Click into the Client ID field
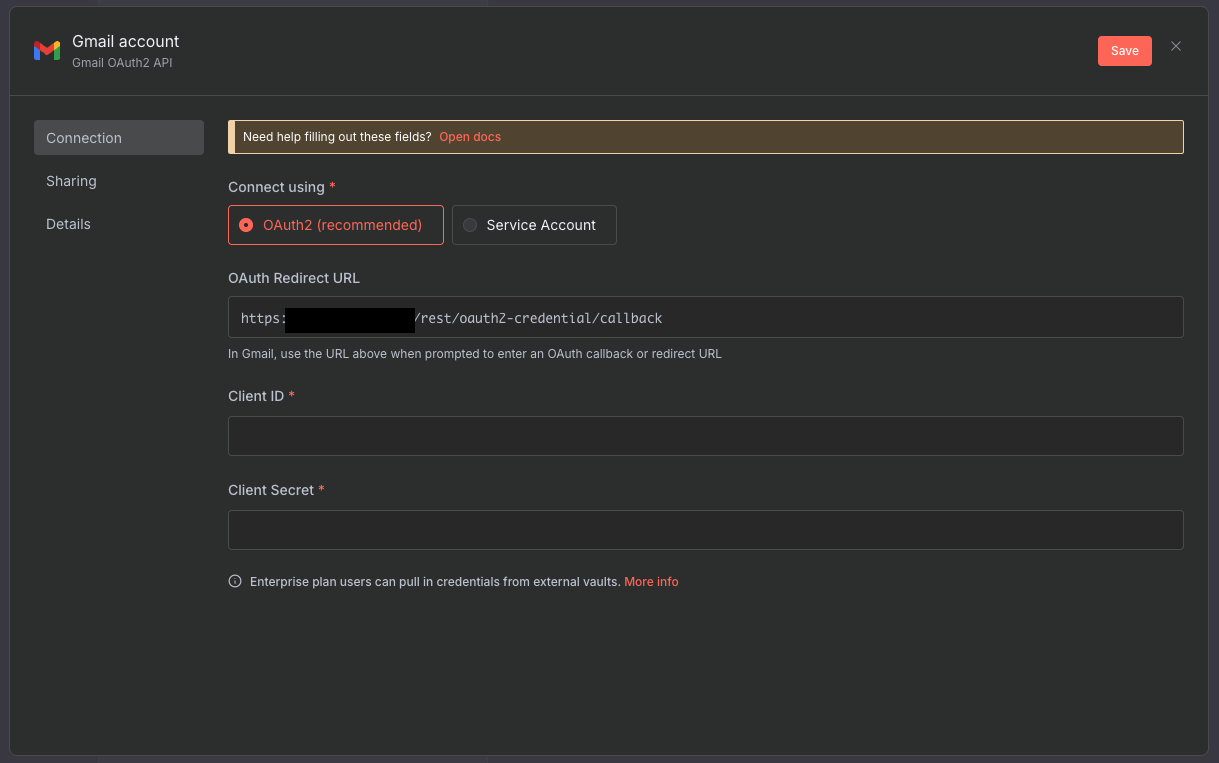 coord(705,435)
